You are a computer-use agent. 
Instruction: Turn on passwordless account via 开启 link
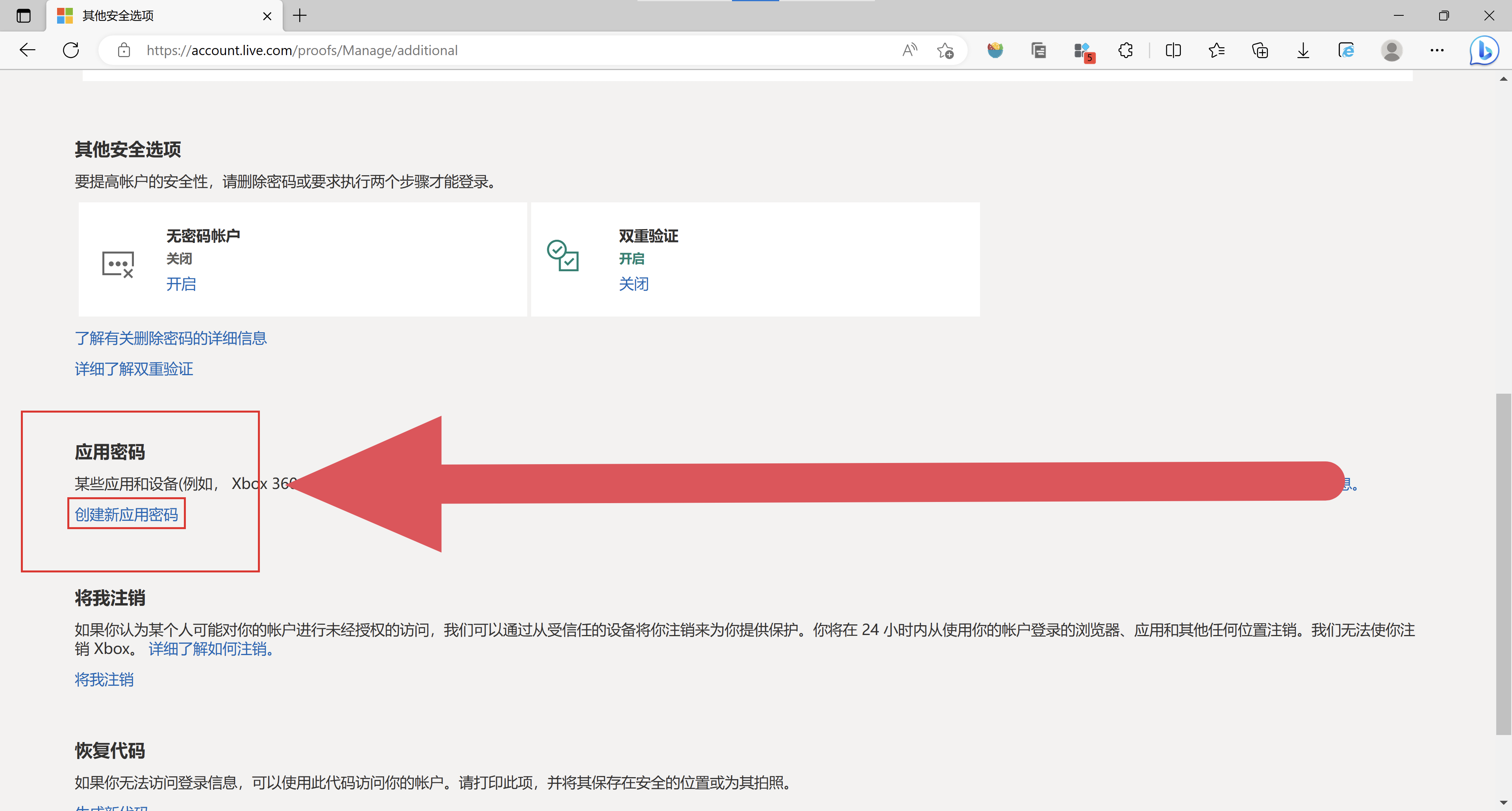click(181, 284)
